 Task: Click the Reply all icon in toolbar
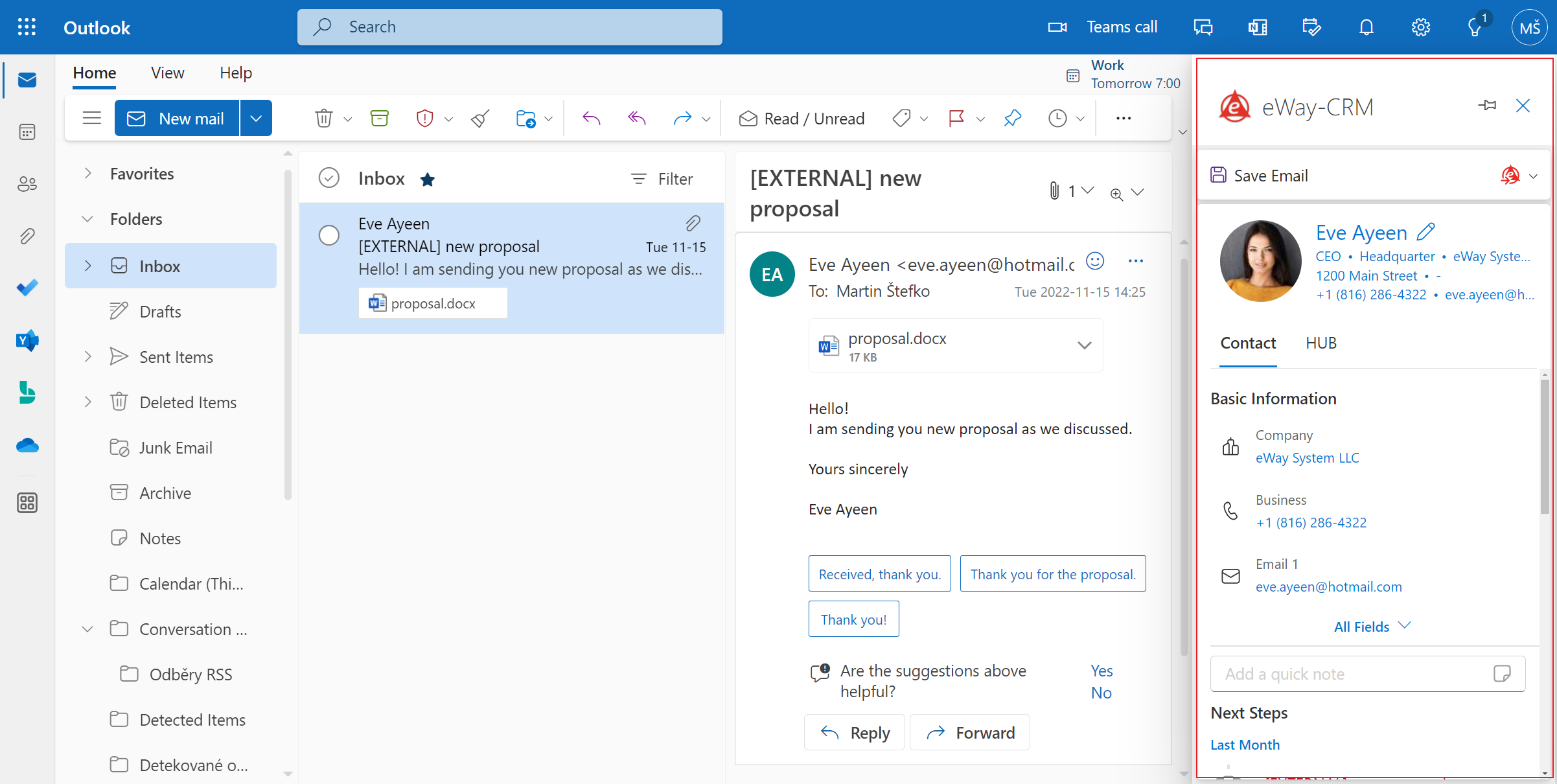click(637, 119)
